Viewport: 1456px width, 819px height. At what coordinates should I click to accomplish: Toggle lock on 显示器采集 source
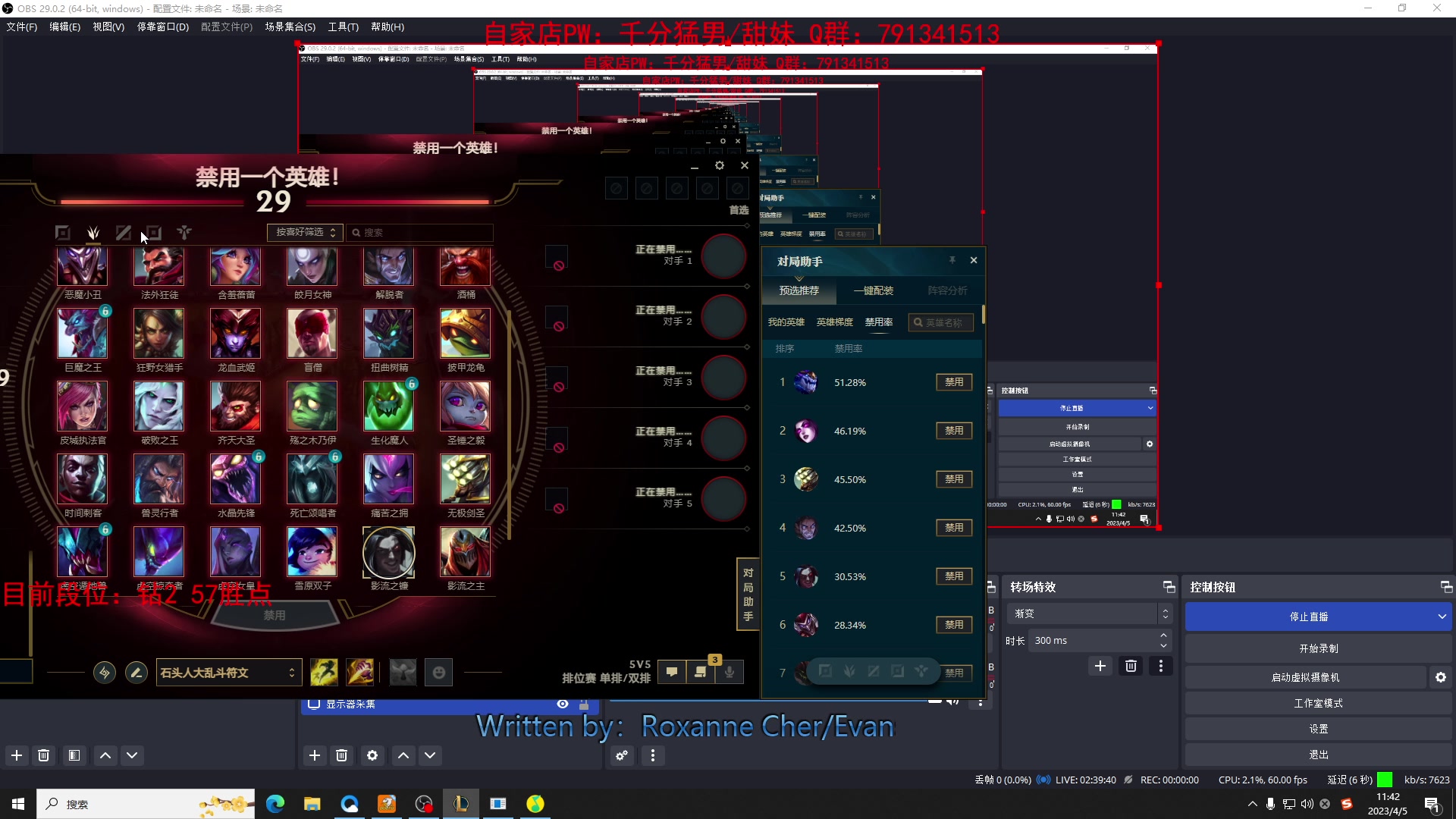point(584,704)
